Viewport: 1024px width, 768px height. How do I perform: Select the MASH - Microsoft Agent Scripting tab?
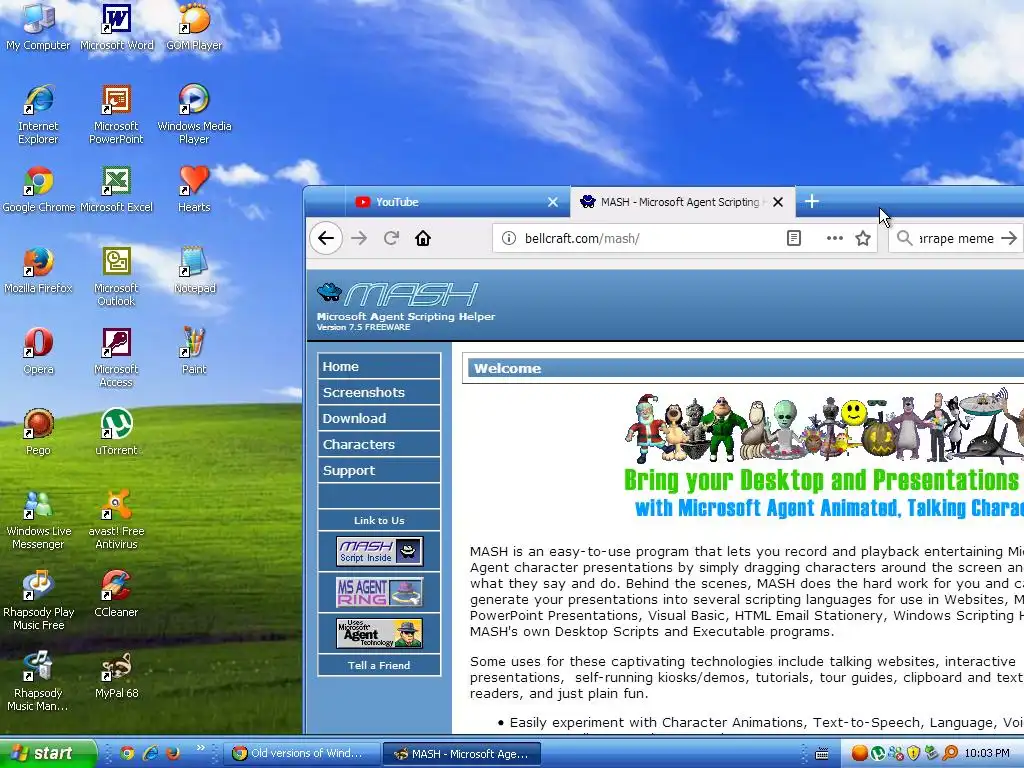(682, 202)
